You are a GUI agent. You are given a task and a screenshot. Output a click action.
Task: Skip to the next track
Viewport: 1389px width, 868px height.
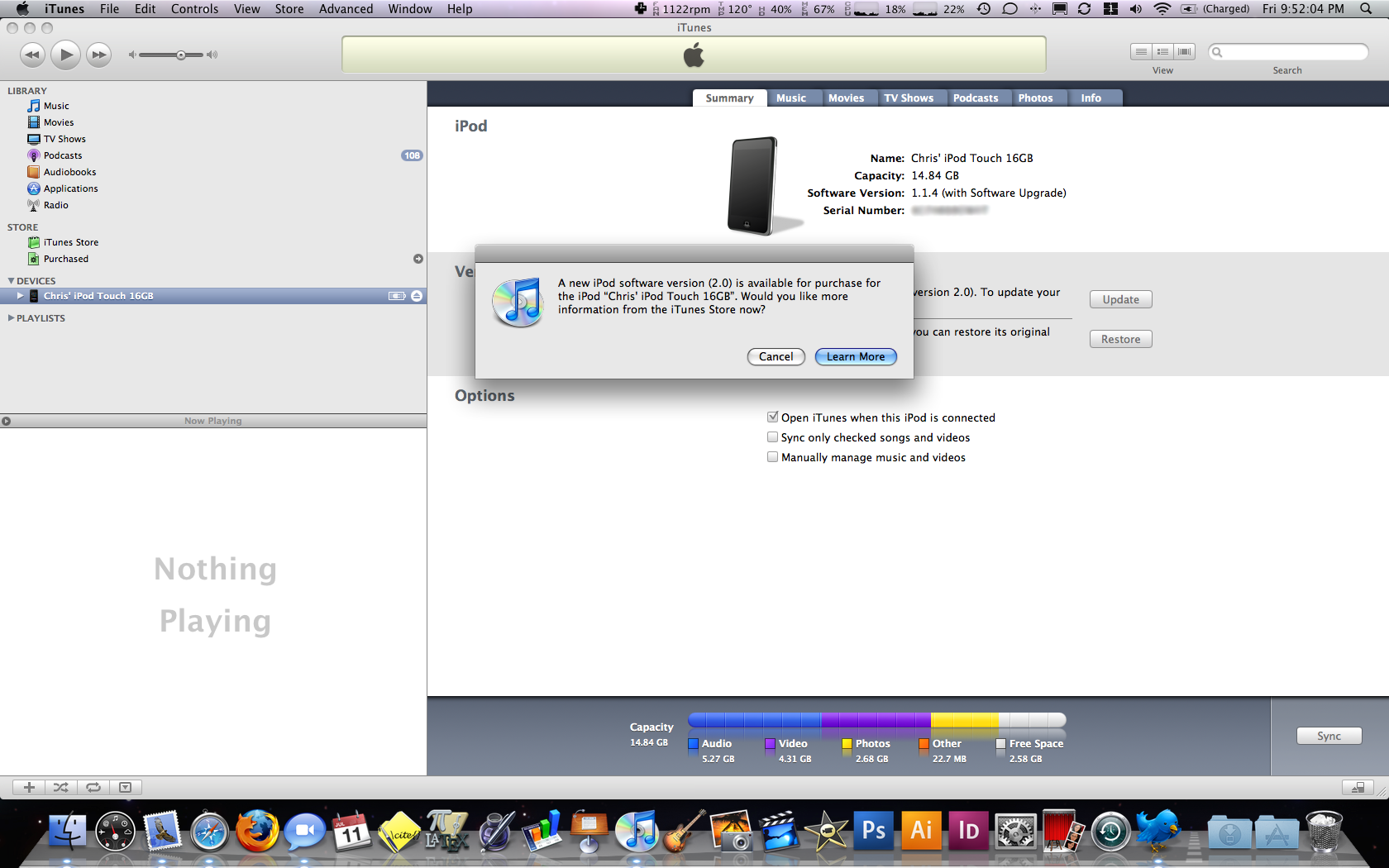pos(99,55)
